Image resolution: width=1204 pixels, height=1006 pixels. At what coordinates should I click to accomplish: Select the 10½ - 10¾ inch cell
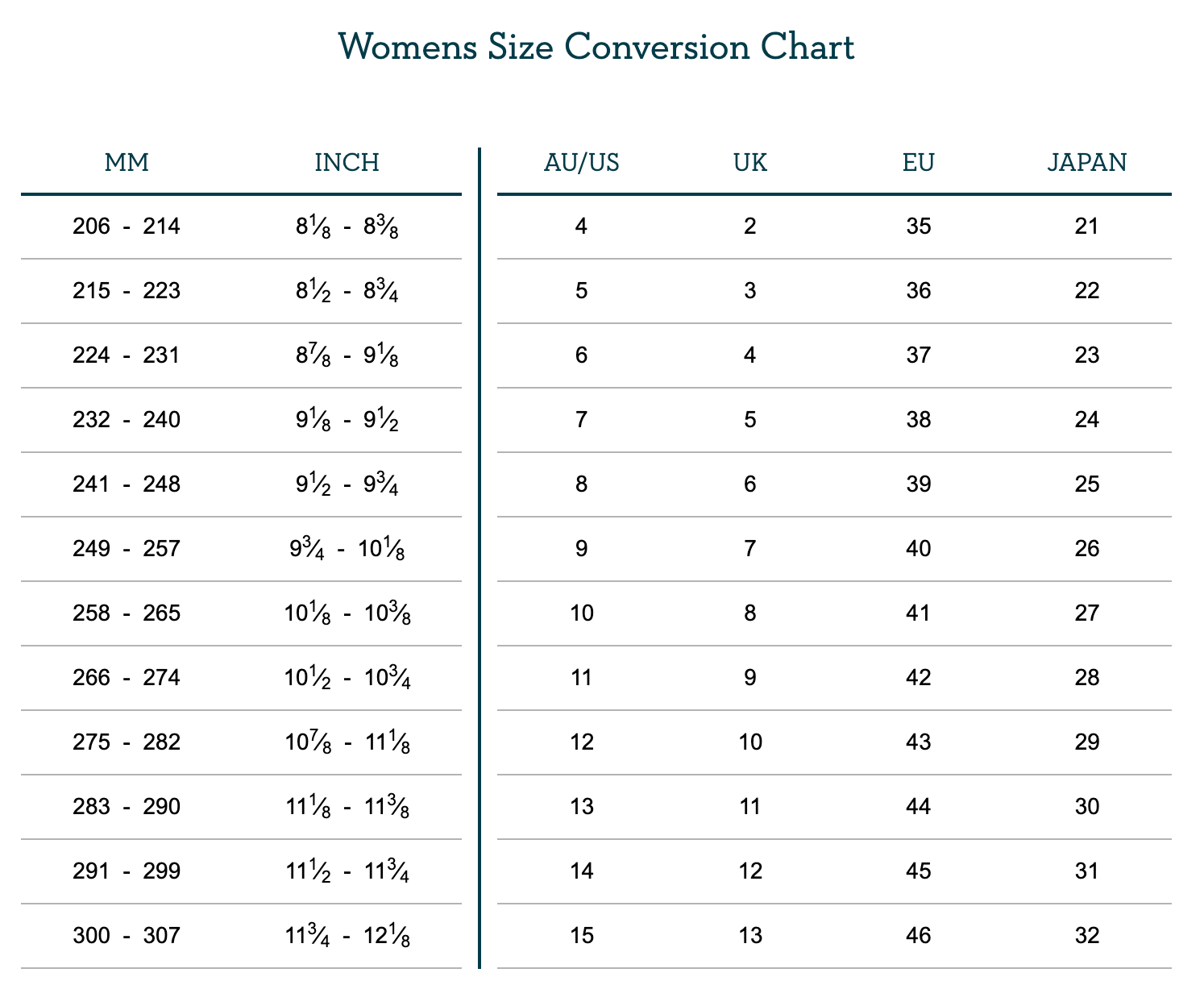pos(347,678)
